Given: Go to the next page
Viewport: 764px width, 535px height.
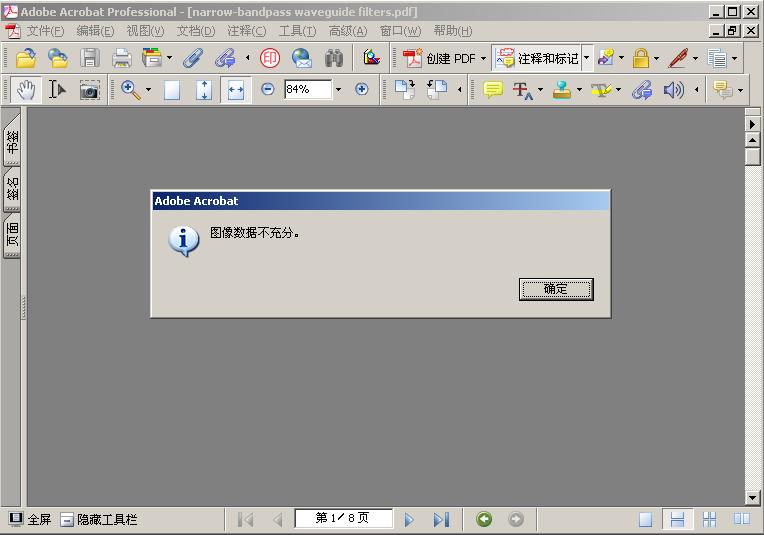Looking at the screenshot, I should pos(409,520).
